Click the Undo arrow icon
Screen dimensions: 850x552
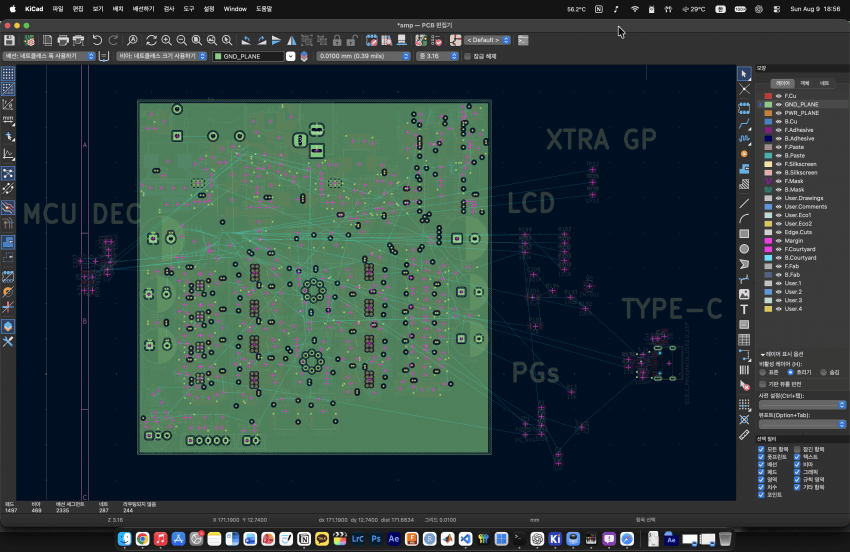coord(97,40)
